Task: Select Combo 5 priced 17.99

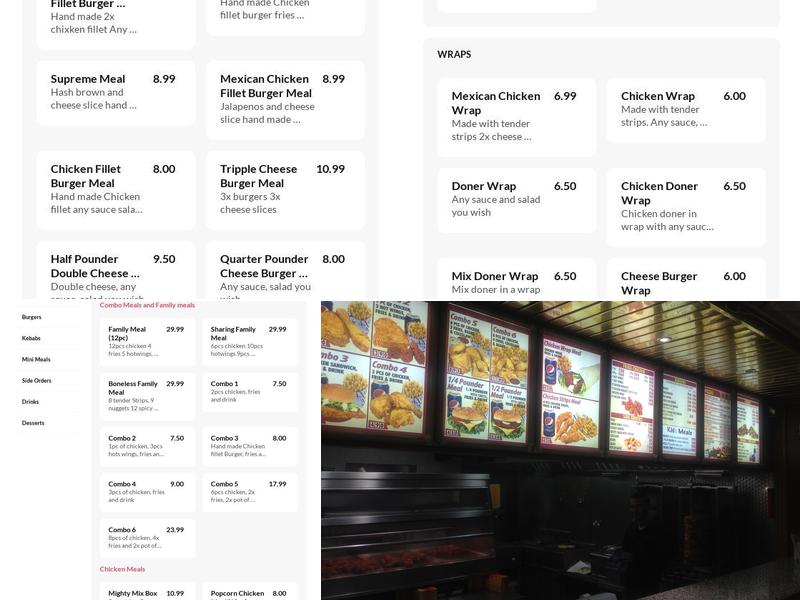Action: pyautogui.click(x=250, y=490)
